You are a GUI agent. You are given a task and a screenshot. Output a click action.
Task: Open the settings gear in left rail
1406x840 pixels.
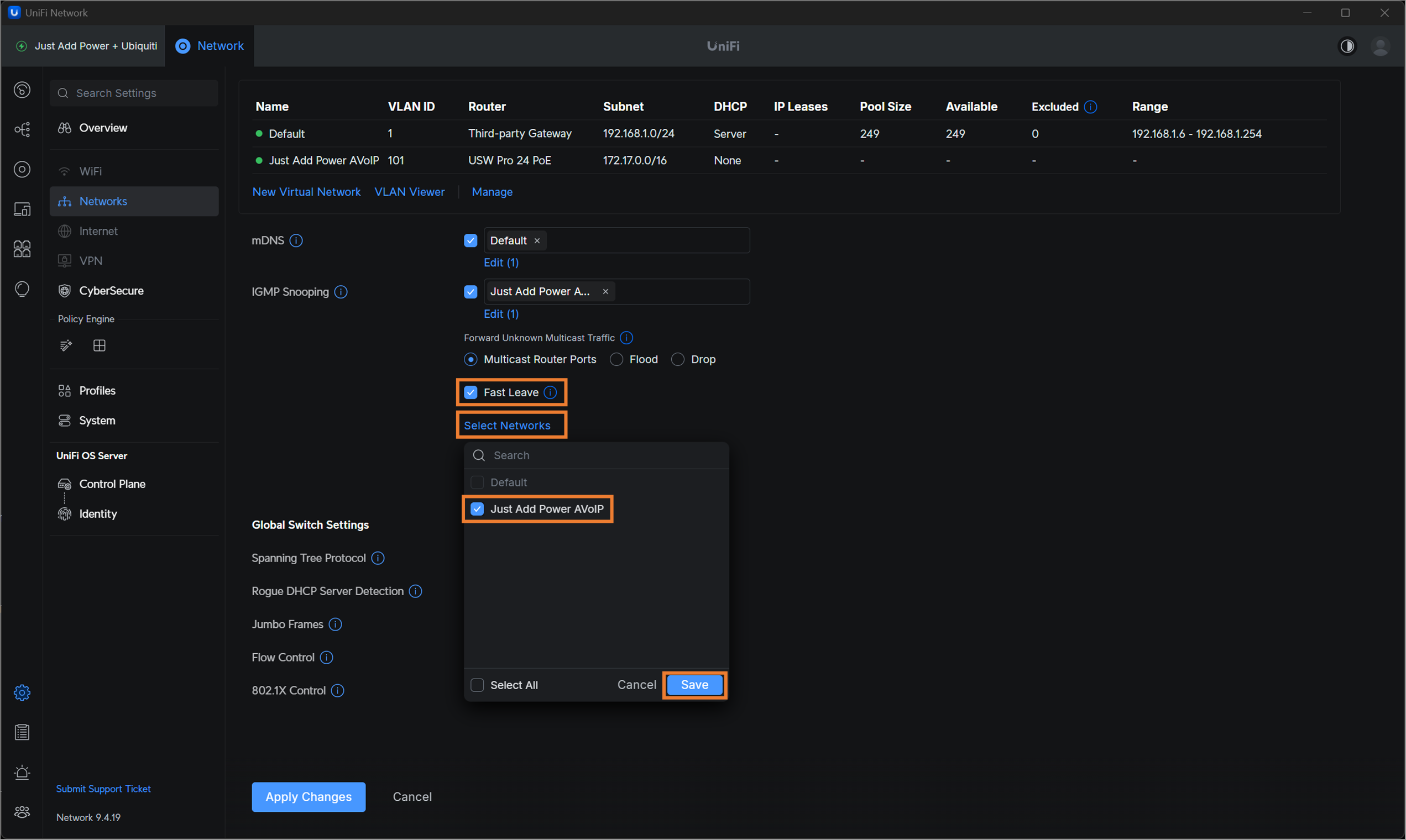pos(22,692)
